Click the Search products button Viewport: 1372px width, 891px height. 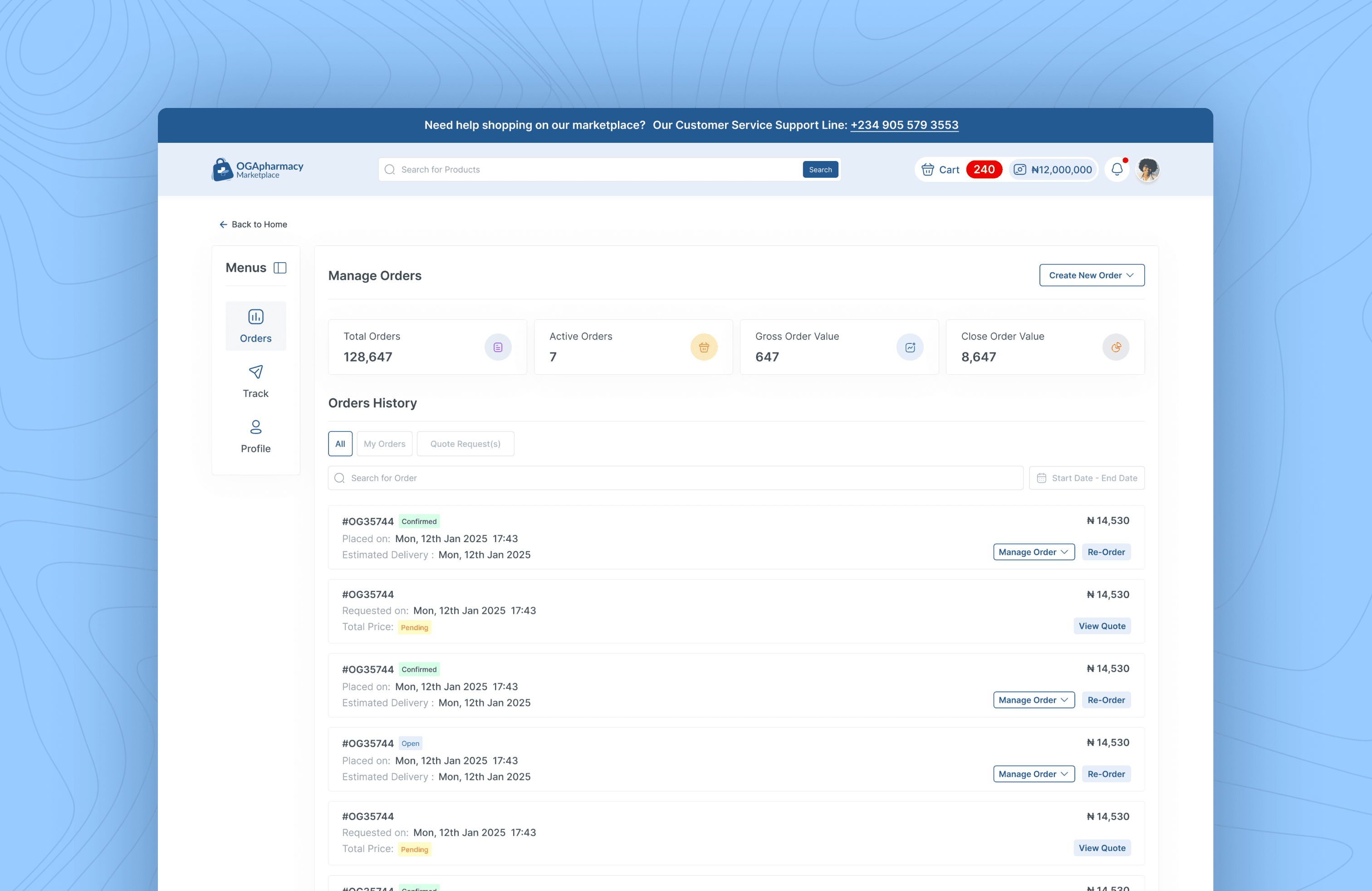click(x=820, y=169)
